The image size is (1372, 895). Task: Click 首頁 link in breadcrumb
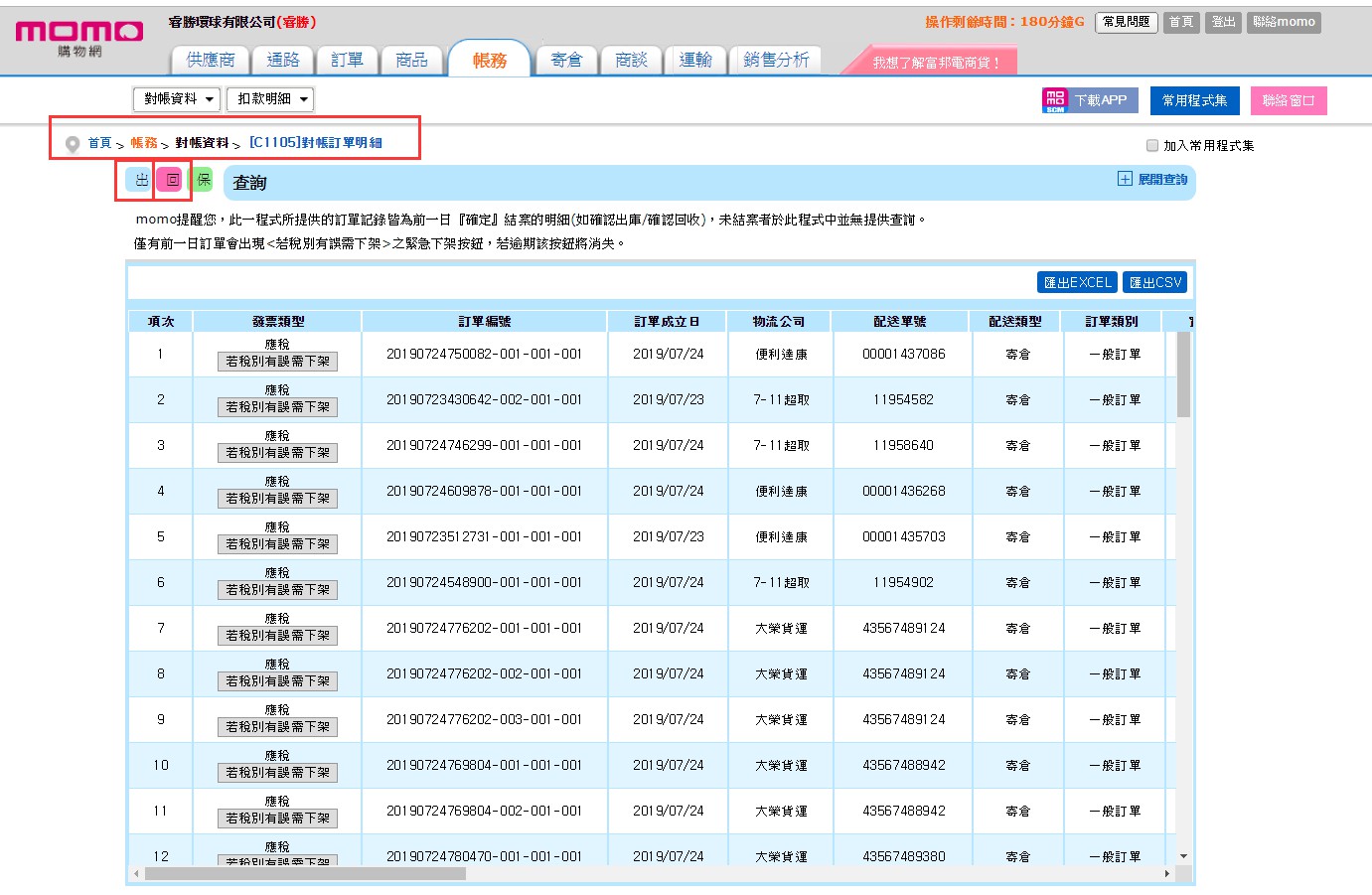pos(99,143)
